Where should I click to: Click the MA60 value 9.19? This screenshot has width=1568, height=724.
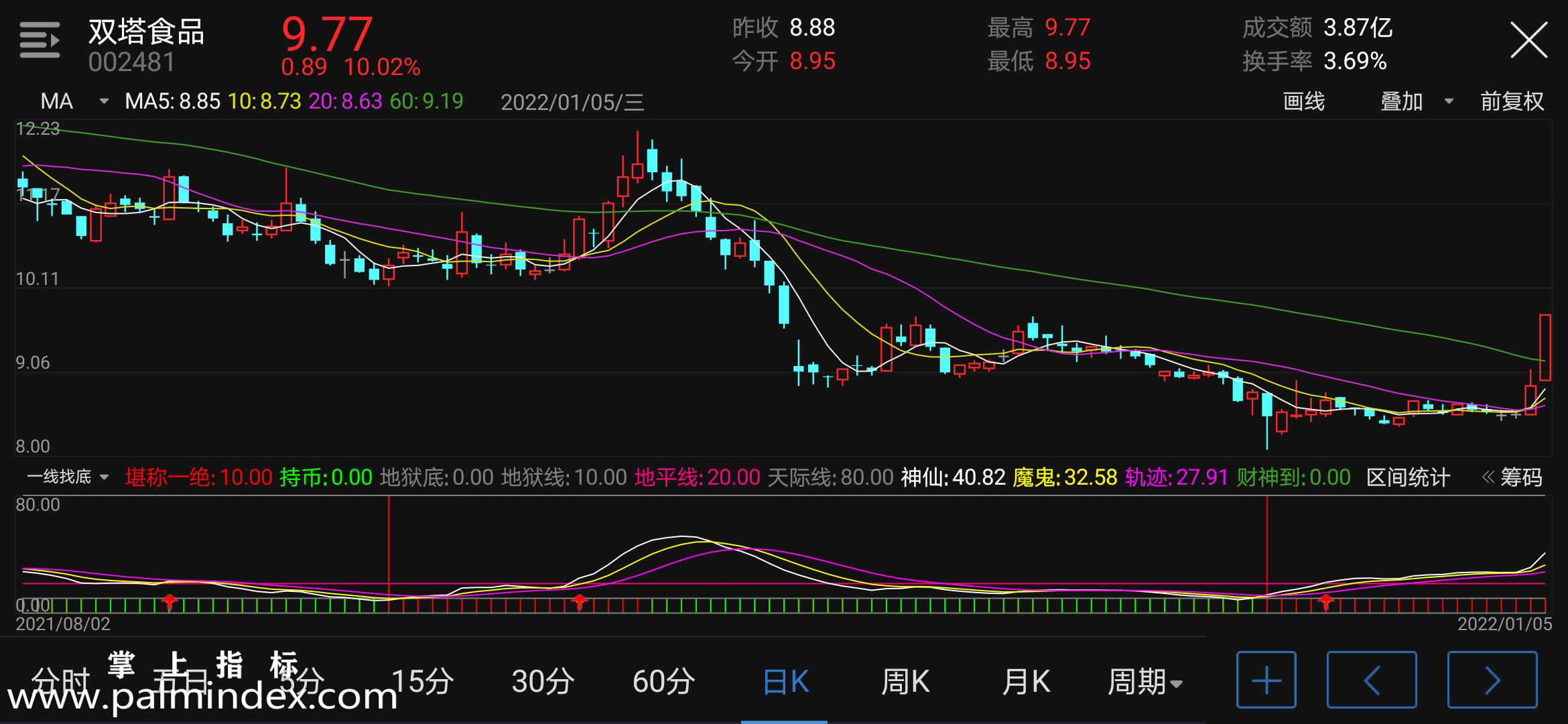click(426, 101)
